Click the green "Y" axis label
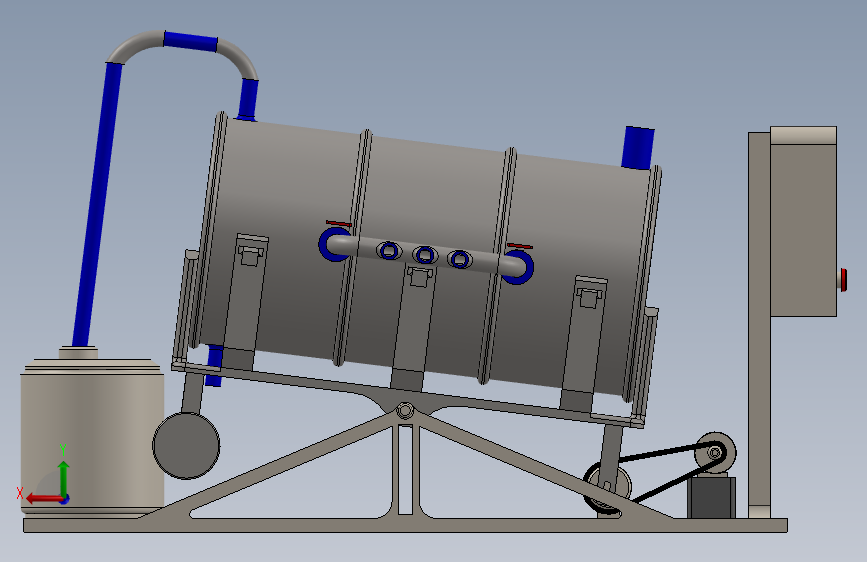 (63, 449)
